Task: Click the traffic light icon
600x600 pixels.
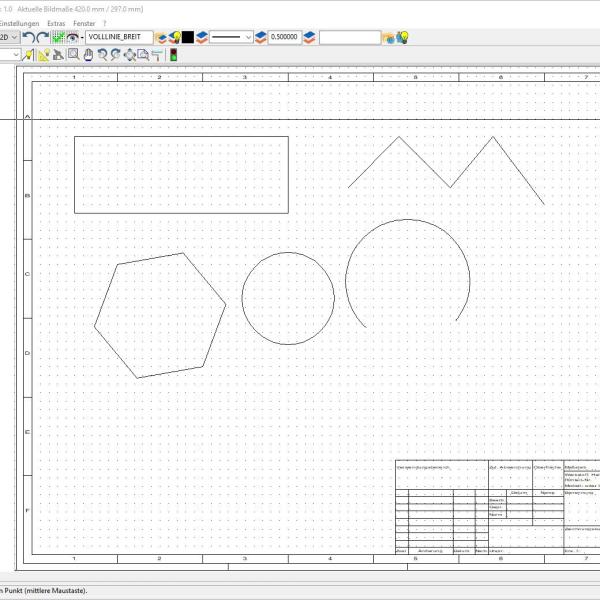Action: (x=173, y=55)
